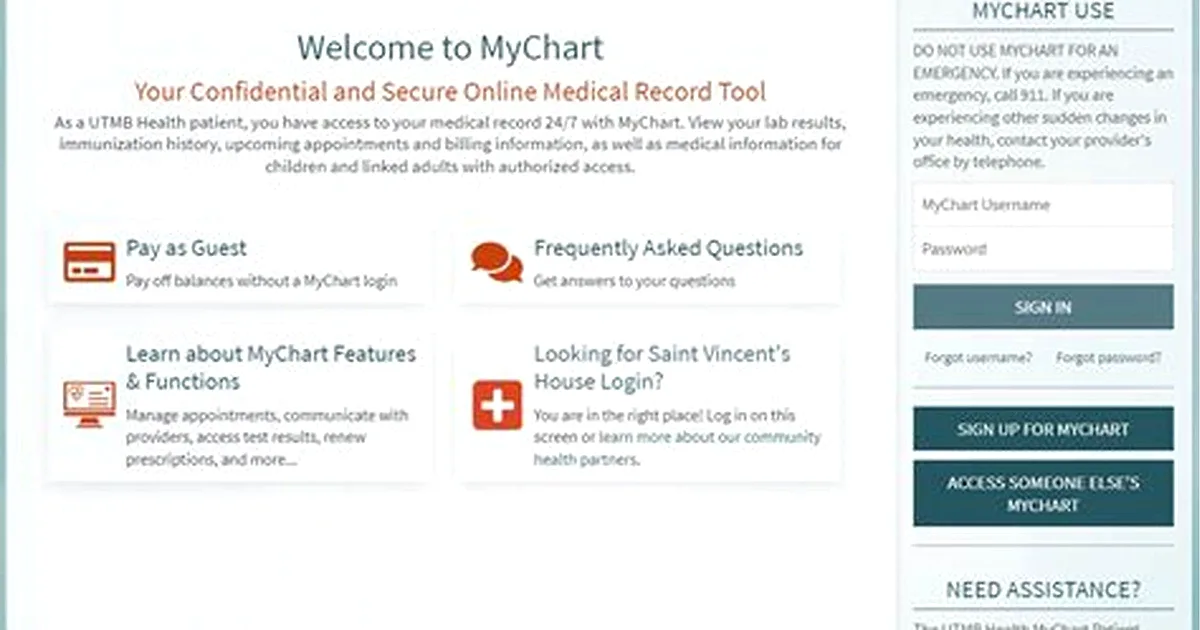Focus the MyChart Username field
This screenshot has width=1200, height=630.
(x=1043, y=205)
